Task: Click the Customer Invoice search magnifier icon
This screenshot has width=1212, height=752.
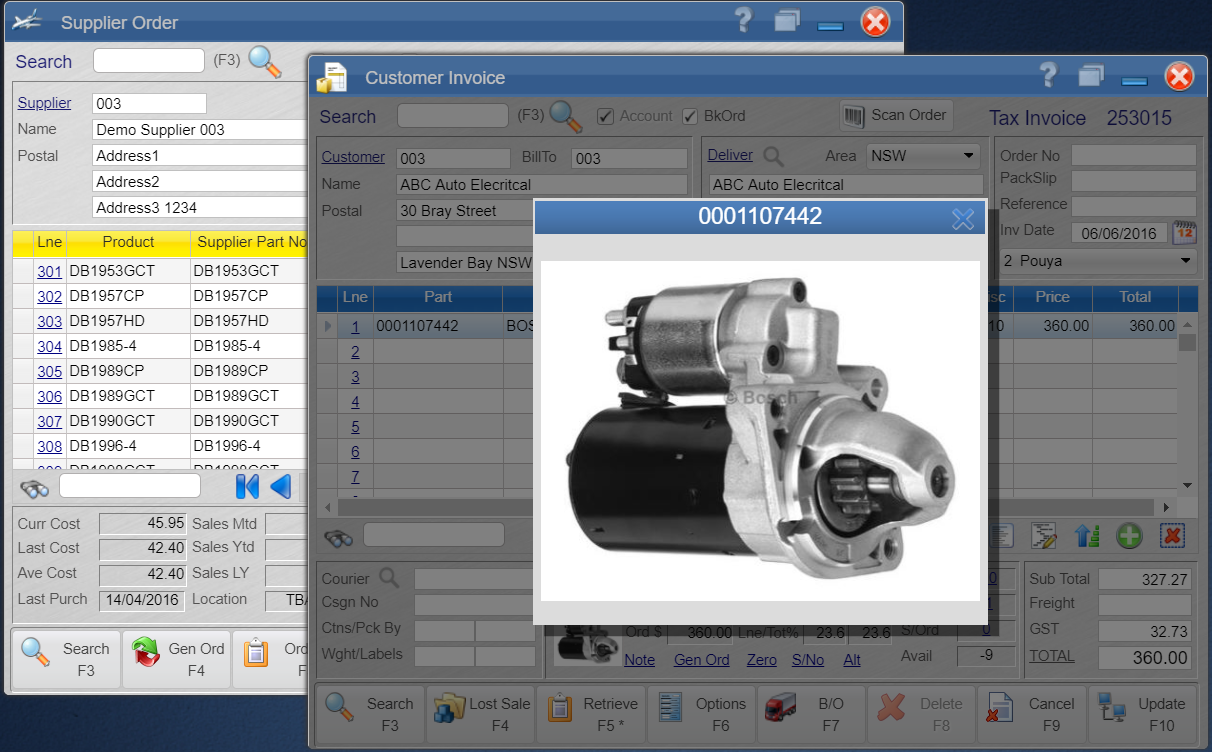Action: pos(565,117)
